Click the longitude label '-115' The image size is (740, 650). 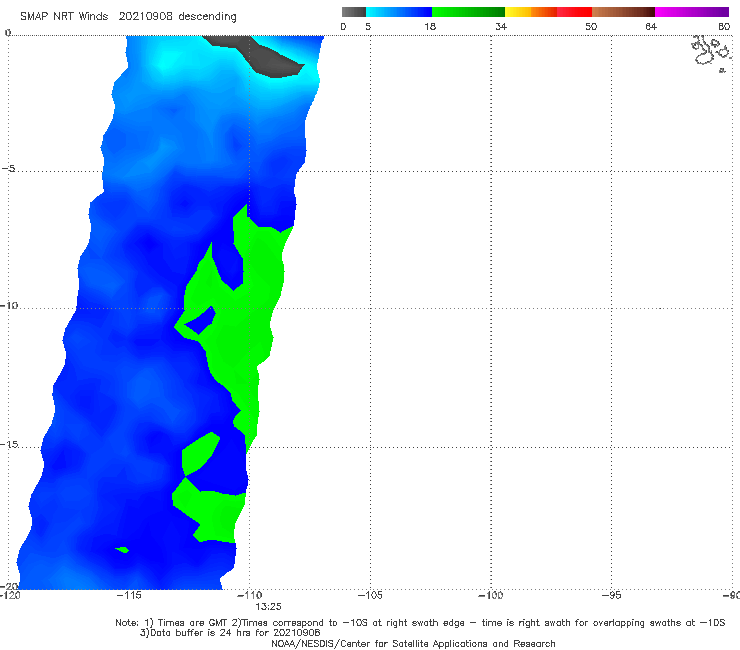click(129, 595)
